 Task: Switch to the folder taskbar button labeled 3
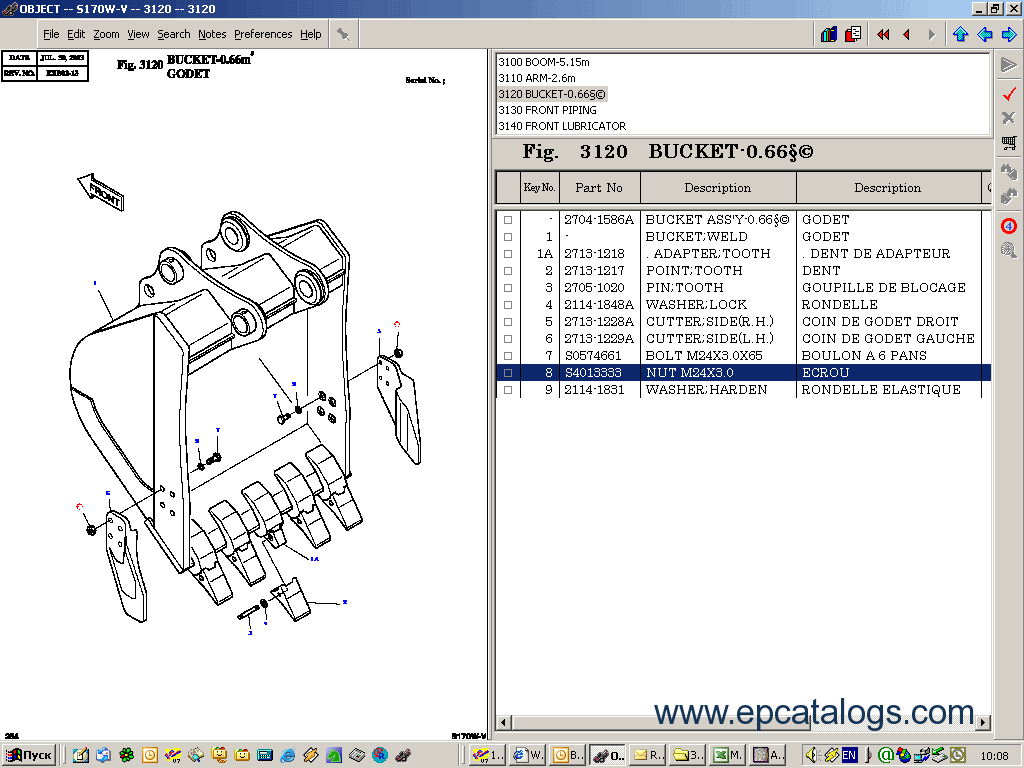coord(688,756)
